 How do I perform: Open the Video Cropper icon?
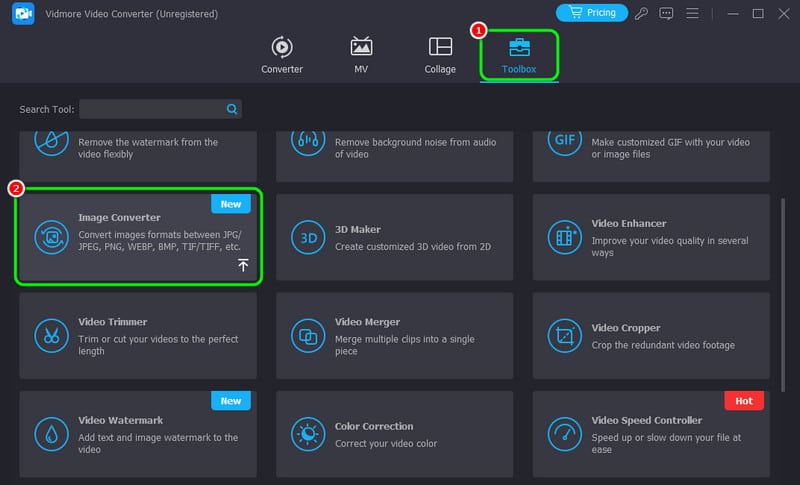coord(563,335)
